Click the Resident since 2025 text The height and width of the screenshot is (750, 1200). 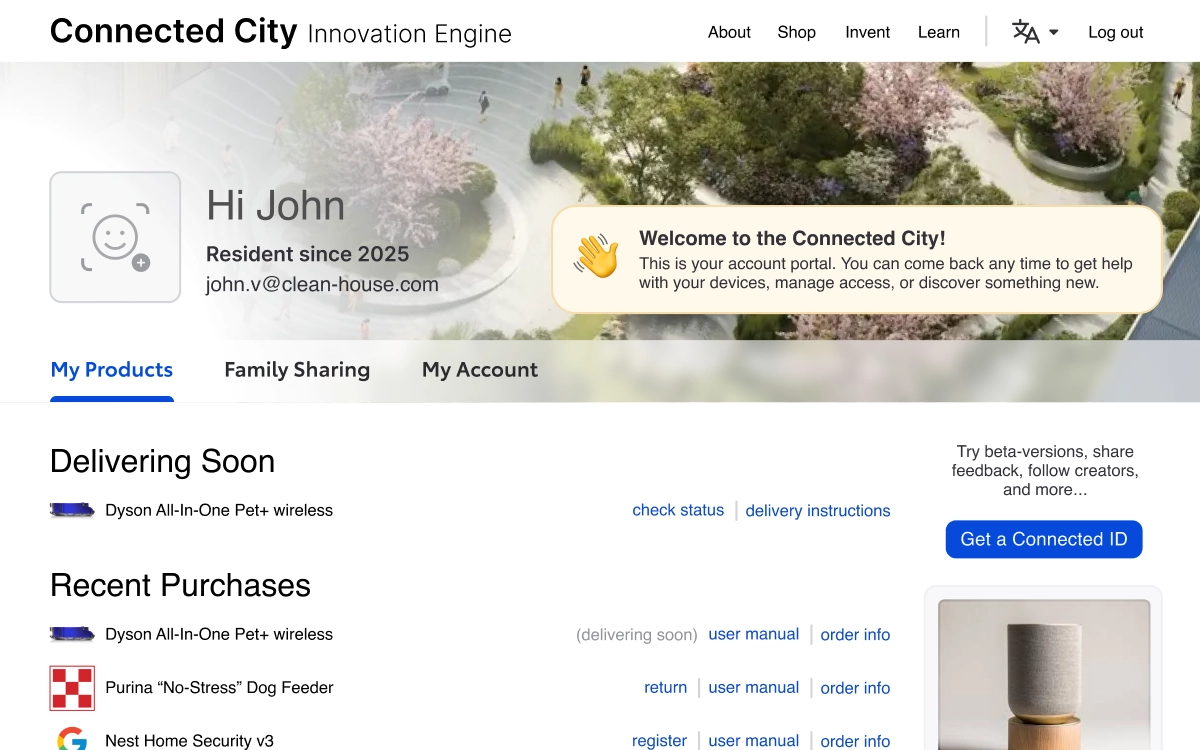click(x=307, y=254)
